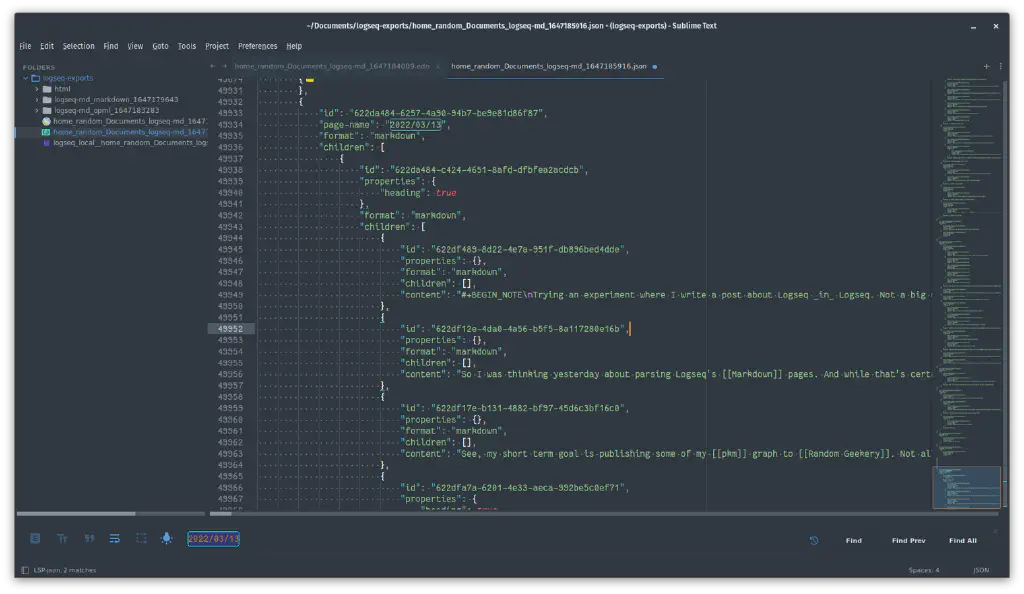Toggle highlight matches option

pyautogui.click(x=166, y=539)
